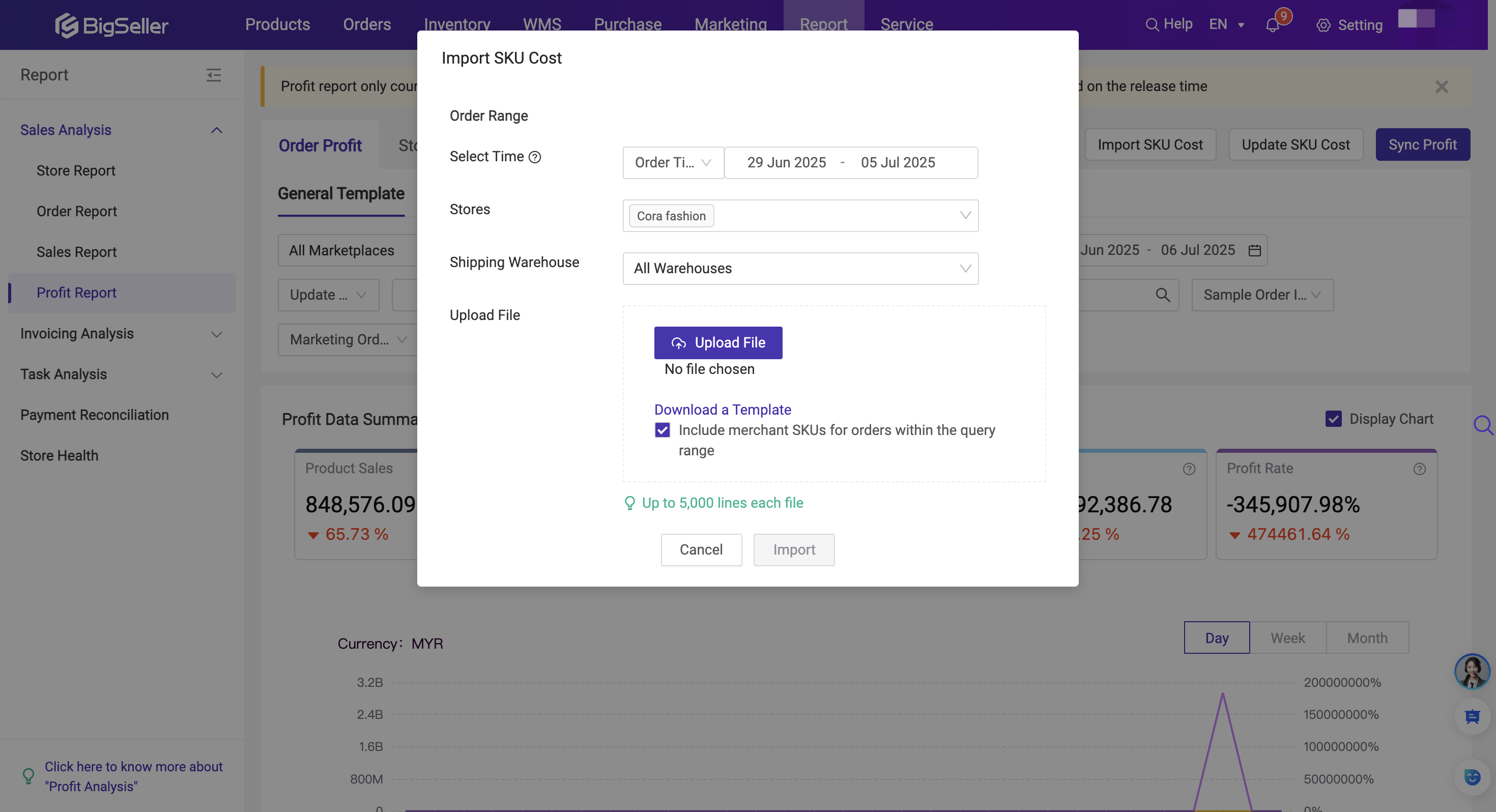Click Import SKU Cost button in background
This screenshot has width=1496, height=812.
[x=1150, y=144]
